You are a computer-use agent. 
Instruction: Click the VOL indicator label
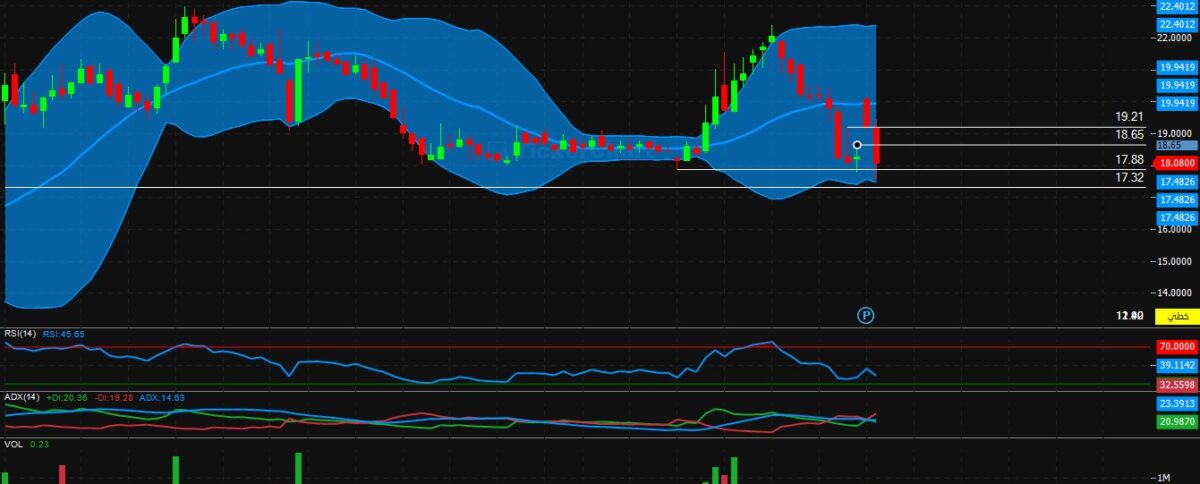click(x=13, y=444)
